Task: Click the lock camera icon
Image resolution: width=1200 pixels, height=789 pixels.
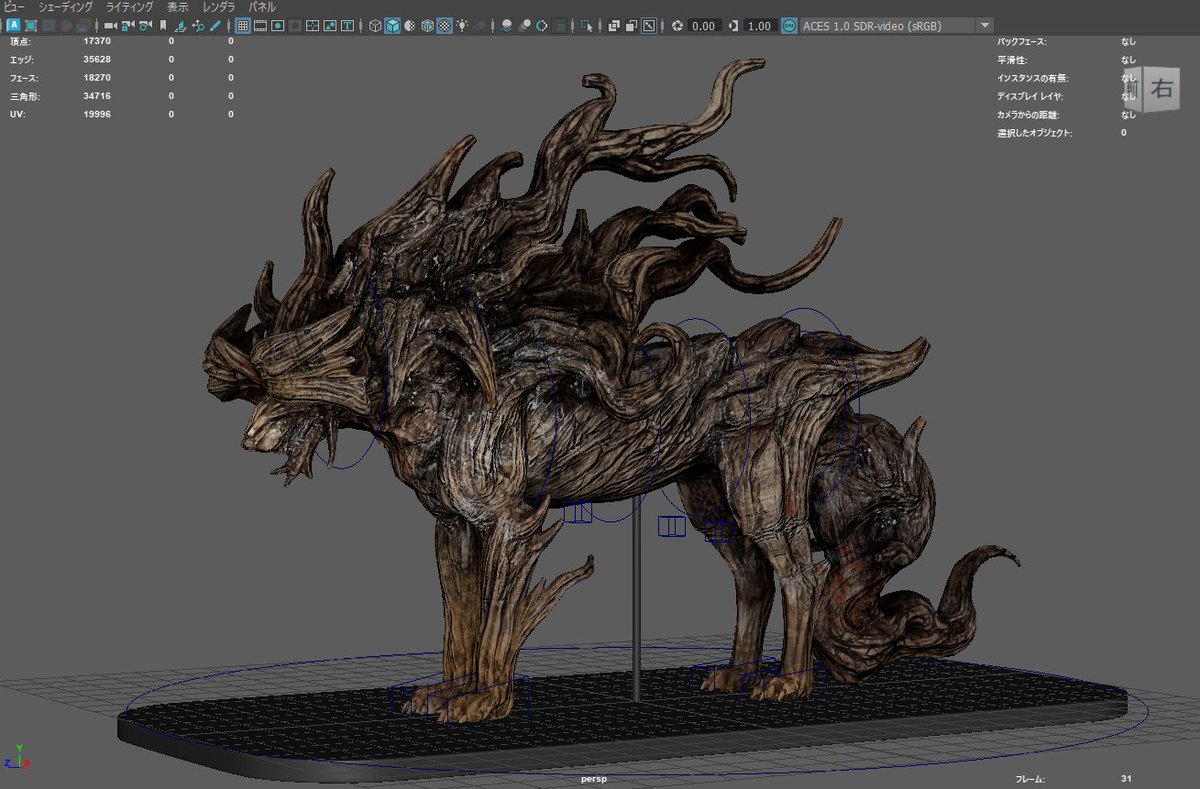Action: click(x=128, y=25)
